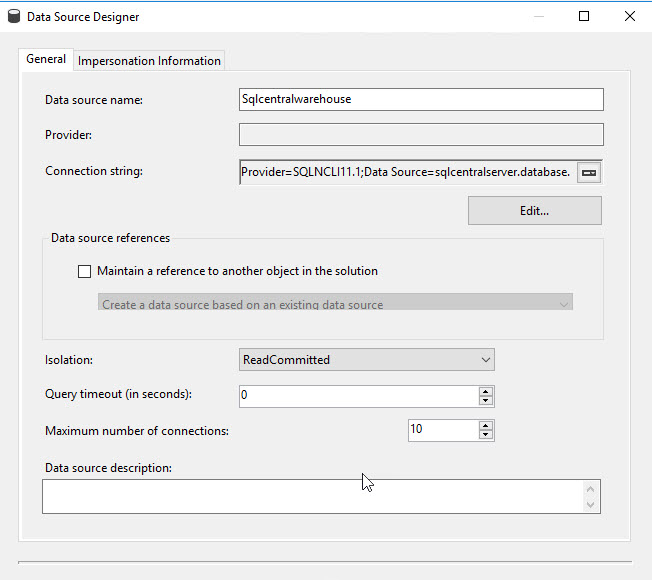Screen dimensions: 652x580
Task: Click the Maximum number of connections field
Action: pyautogui.click(x=441, y=430)
